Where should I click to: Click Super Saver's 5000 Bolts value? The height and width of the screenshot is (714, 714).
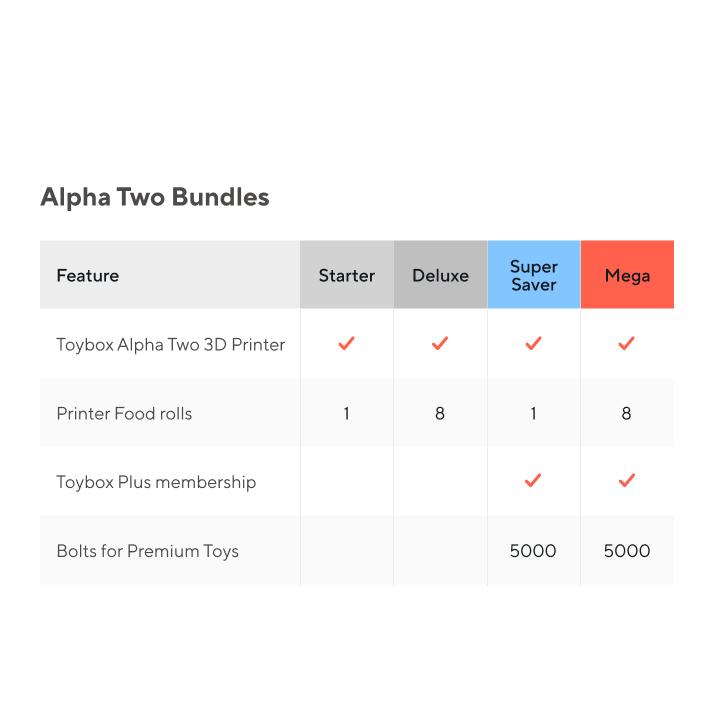[533, 551]
